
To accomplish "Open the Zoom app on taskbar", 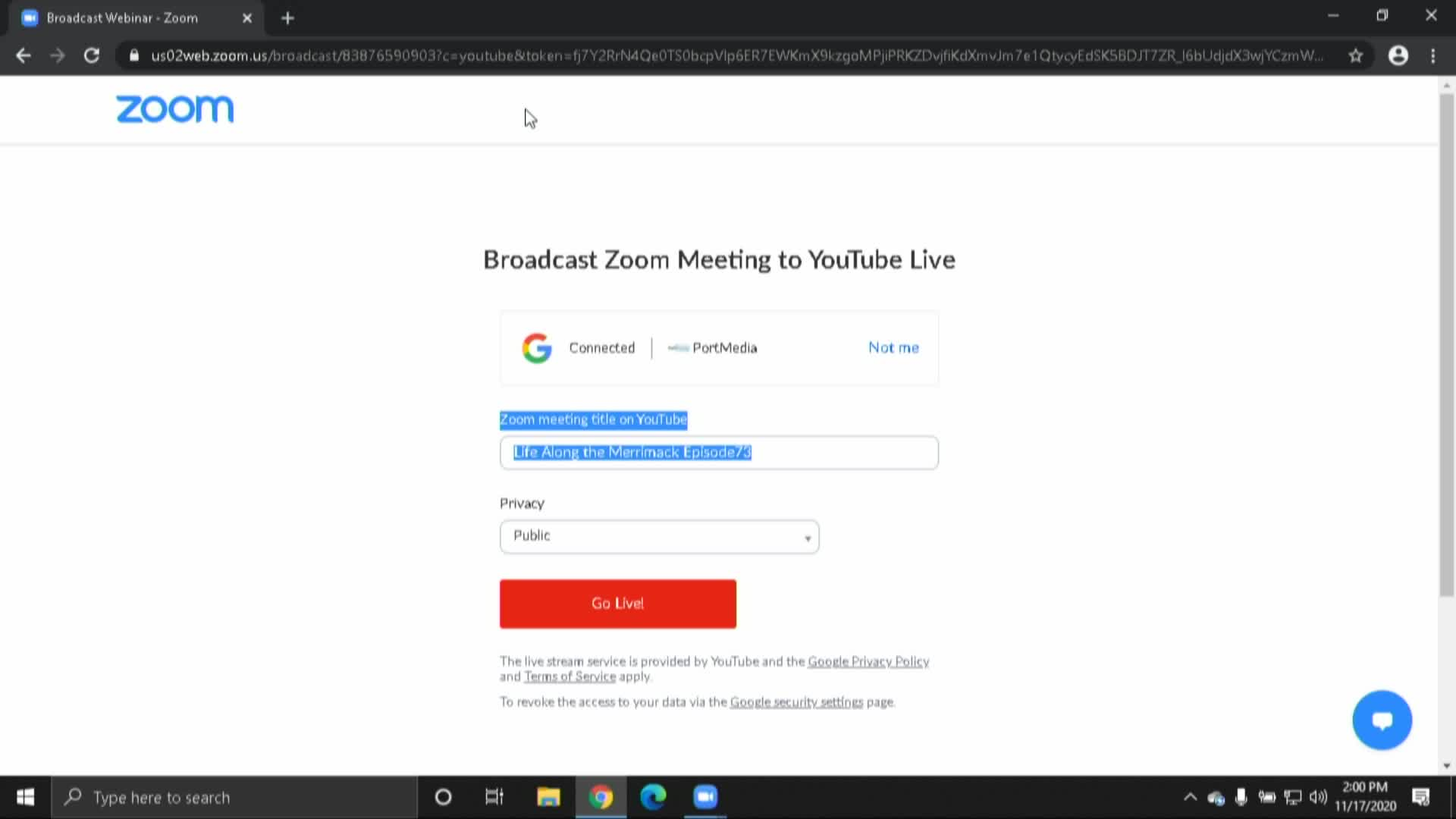I will tap(705, 797).
